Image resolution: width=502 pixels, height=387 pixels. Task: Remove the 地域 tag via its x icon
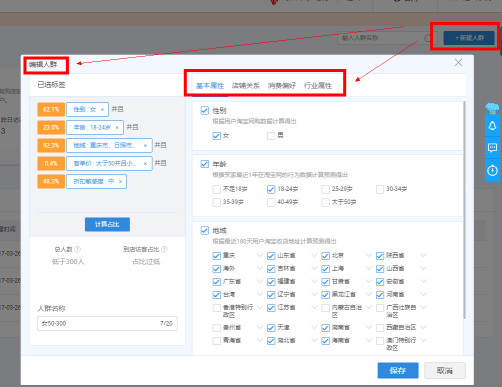pos(145,145)
